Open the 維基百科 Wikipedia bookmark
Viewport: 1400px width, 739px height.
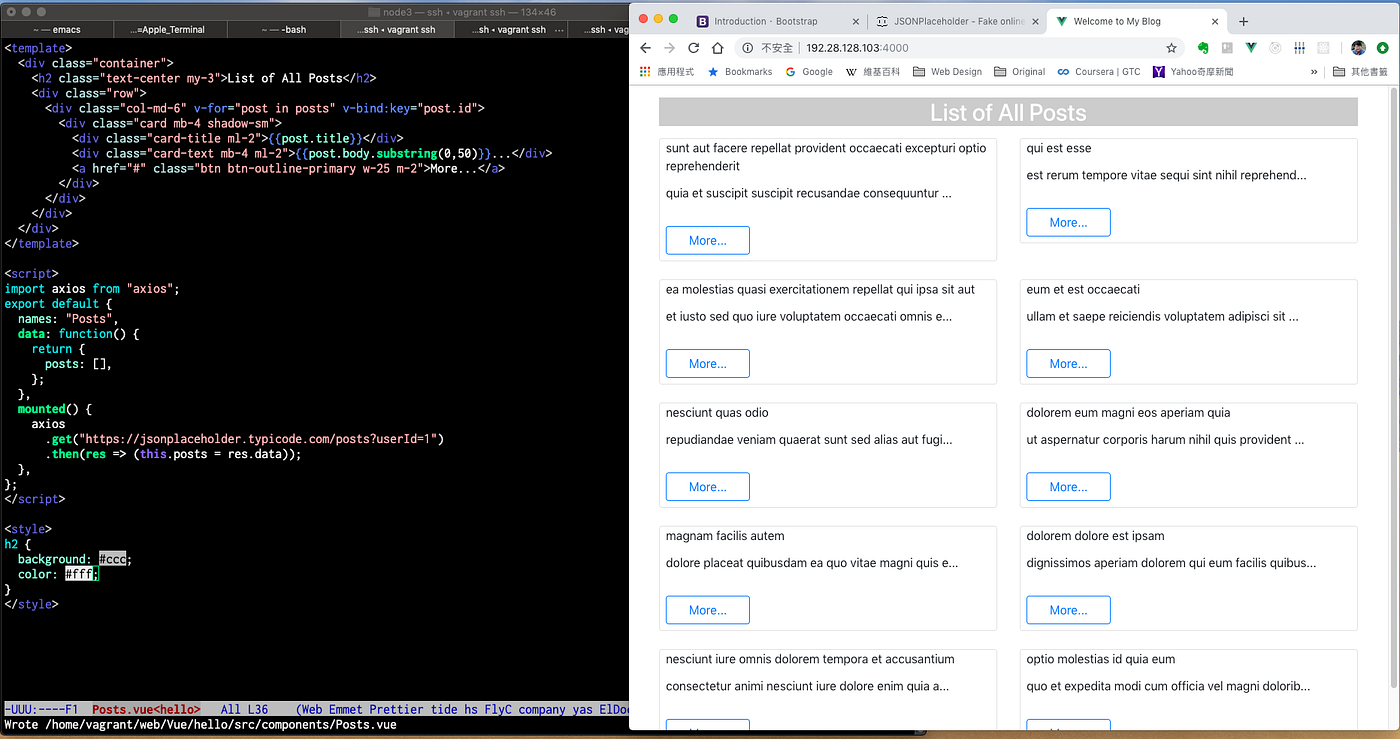click(873, 71)
